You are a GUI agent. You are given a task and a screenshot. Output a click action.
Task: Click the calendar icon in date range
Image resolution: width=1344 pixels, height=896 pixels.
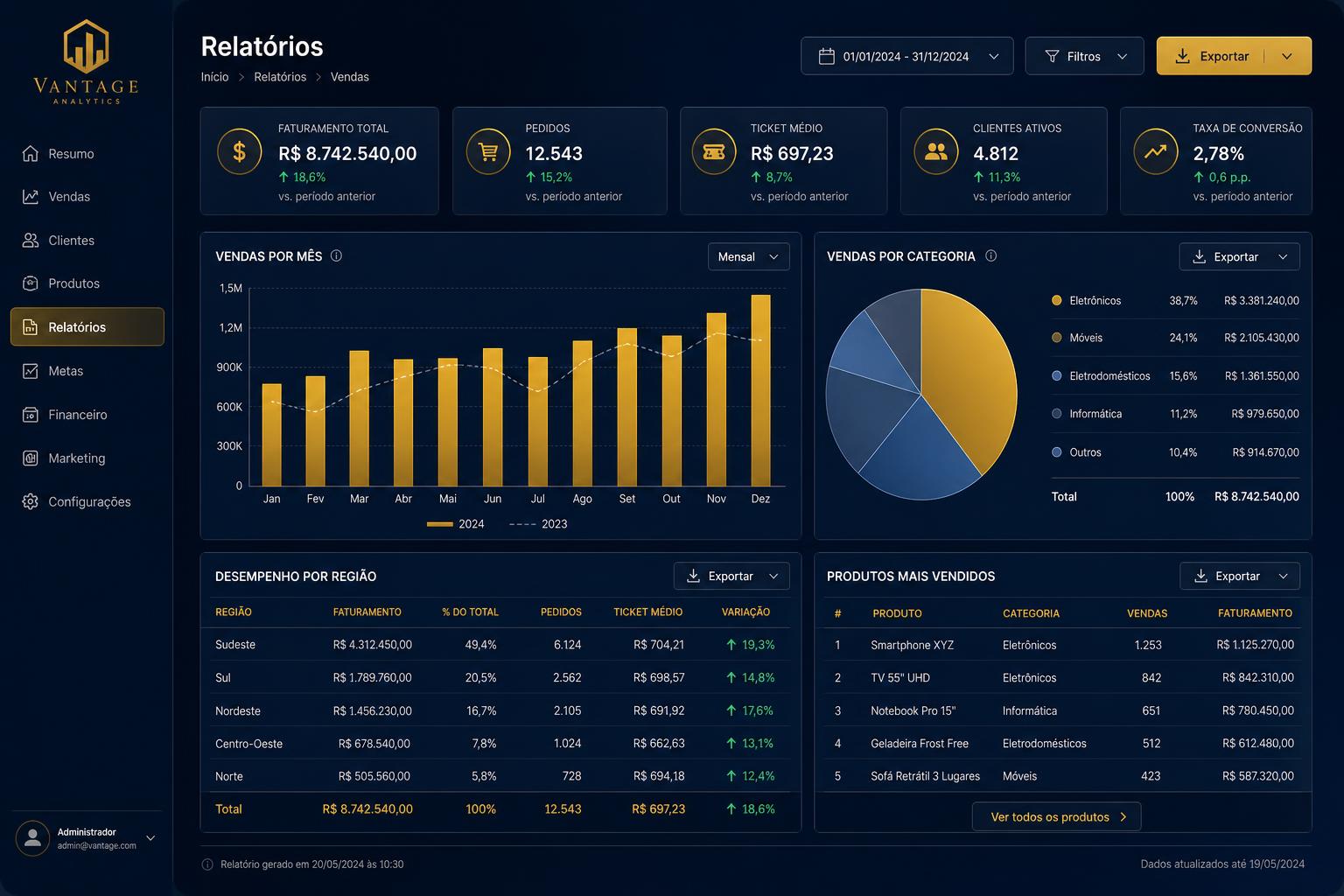pos(826,56)
